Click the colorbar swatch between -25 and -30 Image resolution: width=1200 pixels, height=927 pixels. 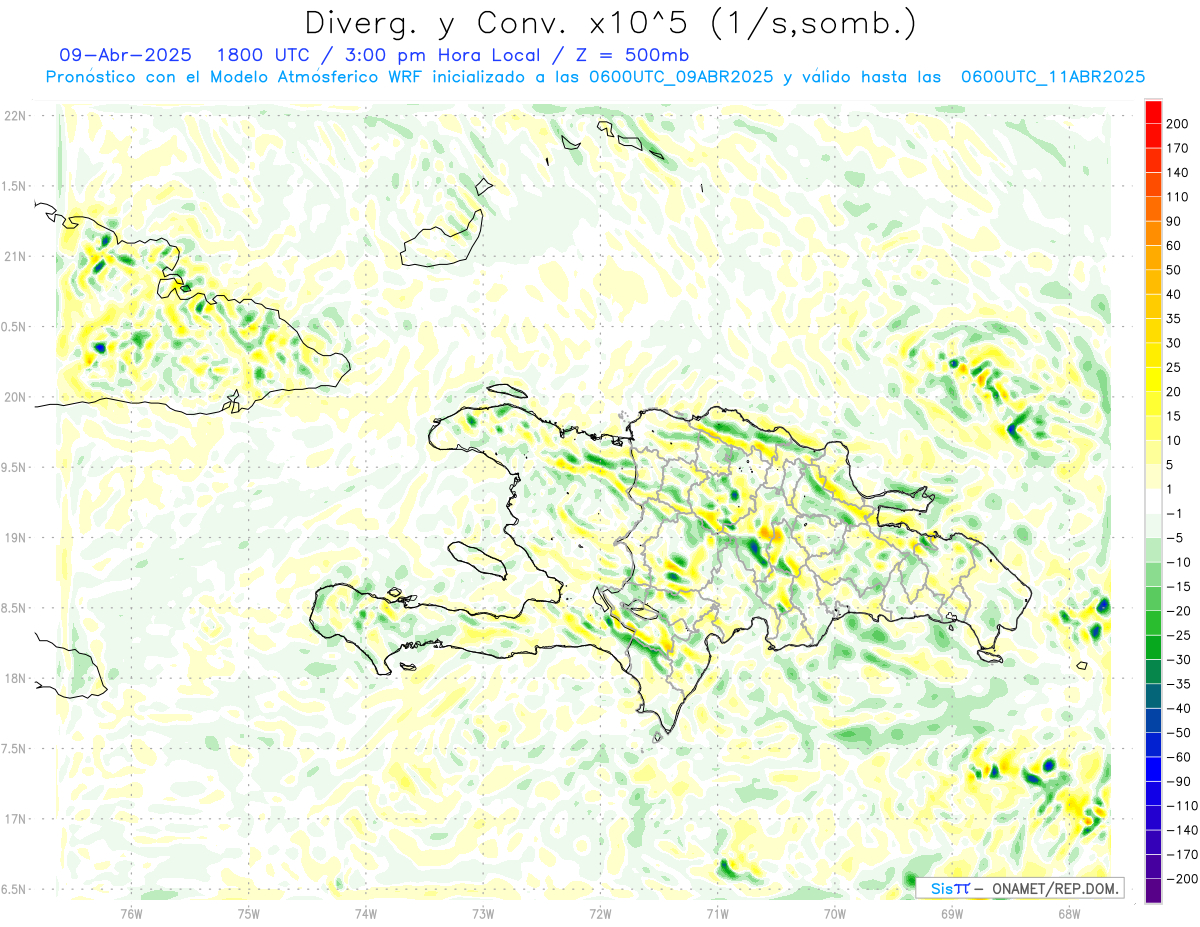pos(1153,647)
